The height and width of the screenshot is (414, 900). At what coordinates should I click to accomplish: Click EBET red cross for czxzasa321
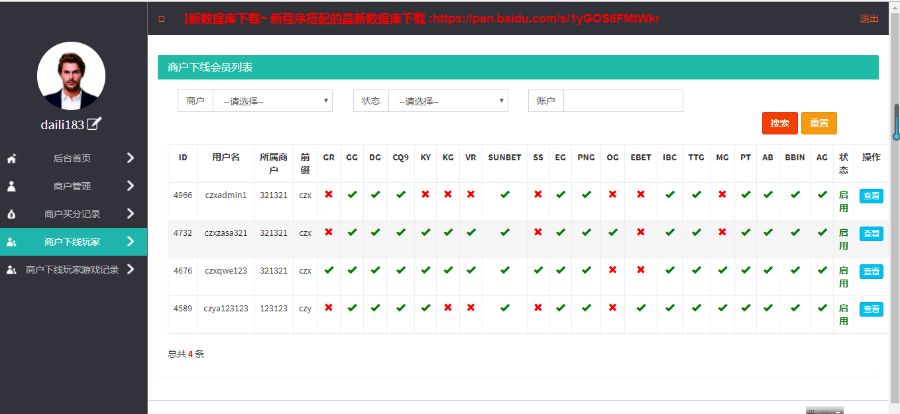641,232
